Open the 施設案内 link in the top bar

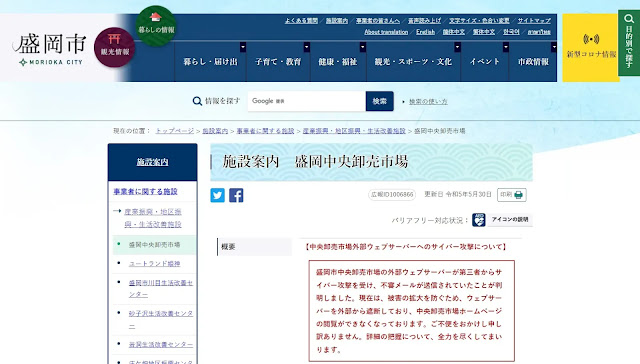click(337, 20)
